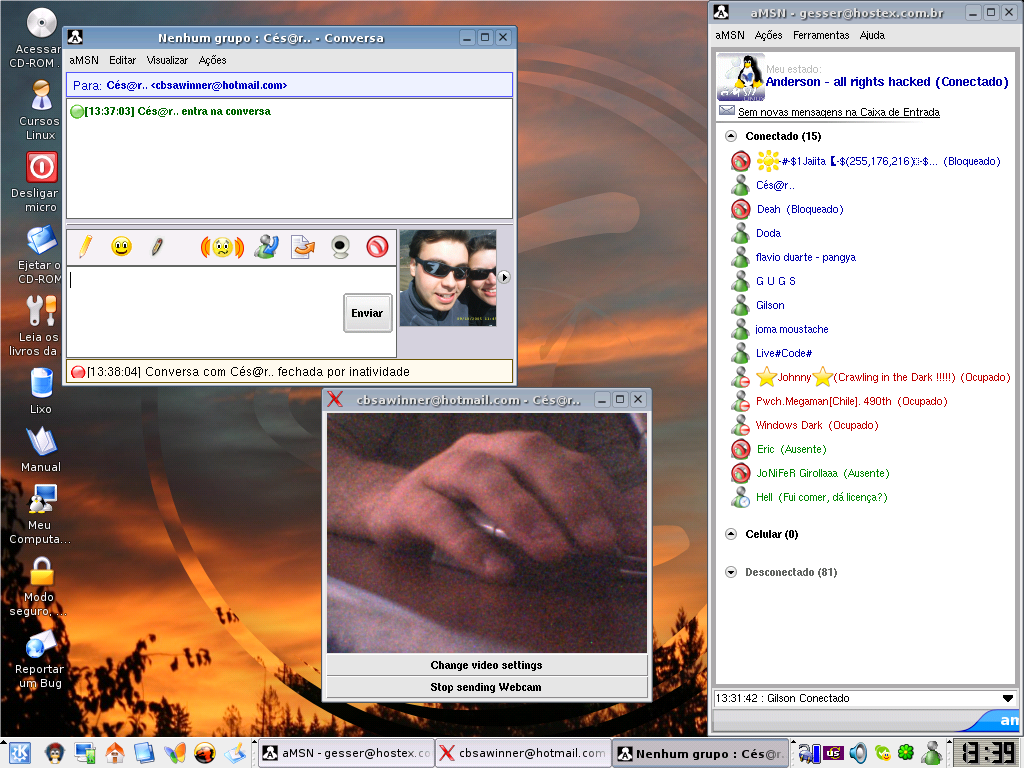Select contact Eric (Ausente)
The image size is (1024, 768).
(792, 449)
